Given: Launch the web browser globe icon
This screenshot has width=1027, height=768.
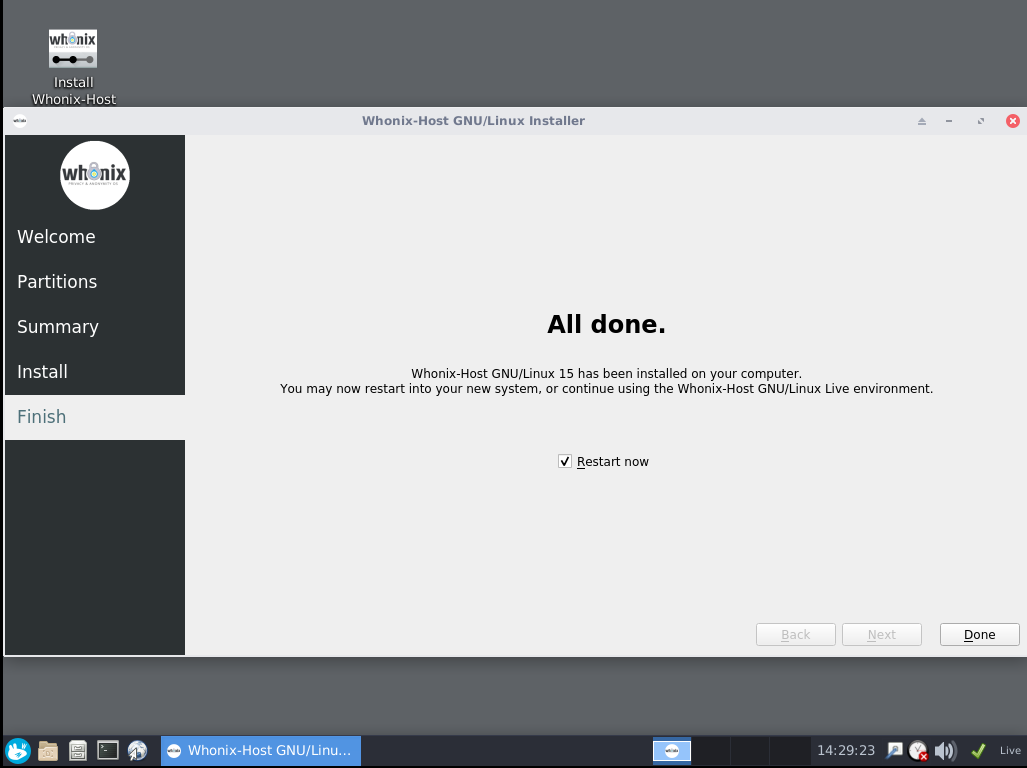Looking at the screenshot, I should [x=138, y=750].
